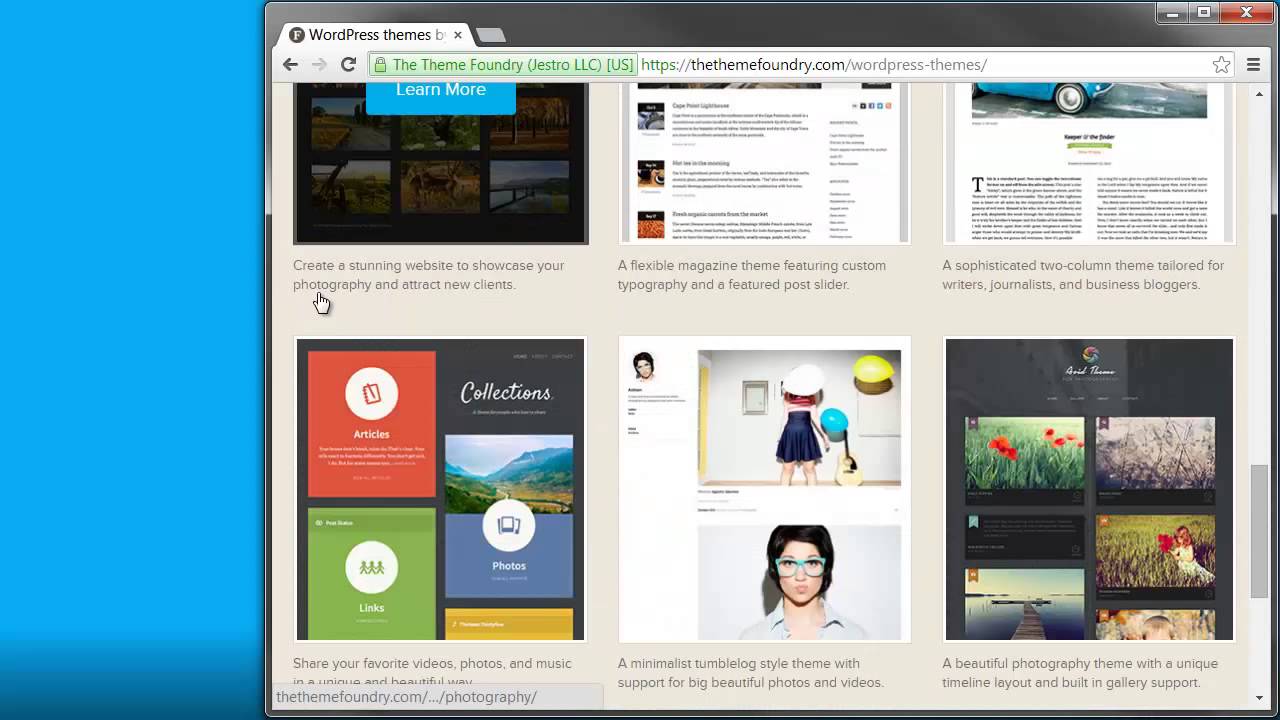This screenshot has width=1280, height=720.
Task: Open the tumblelog theme thumbnail with girl in glasses
Action: (764, 489)
